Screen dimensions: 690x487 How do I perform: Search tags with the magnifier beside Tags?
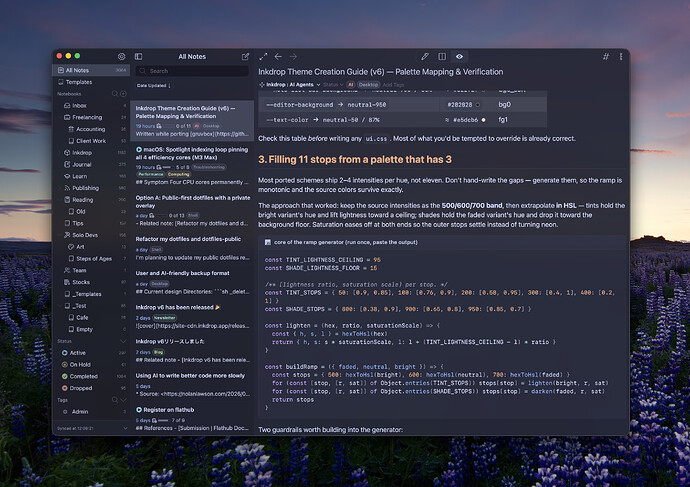click(115, 400)
